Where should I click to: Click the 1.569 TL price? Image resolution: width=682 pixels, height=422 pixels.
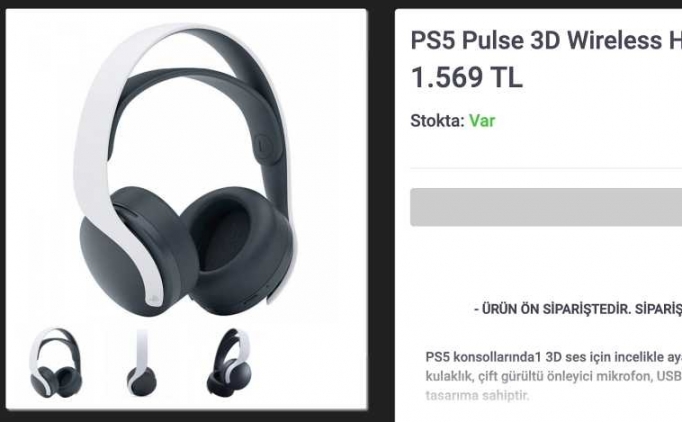(x=466, y=77)
